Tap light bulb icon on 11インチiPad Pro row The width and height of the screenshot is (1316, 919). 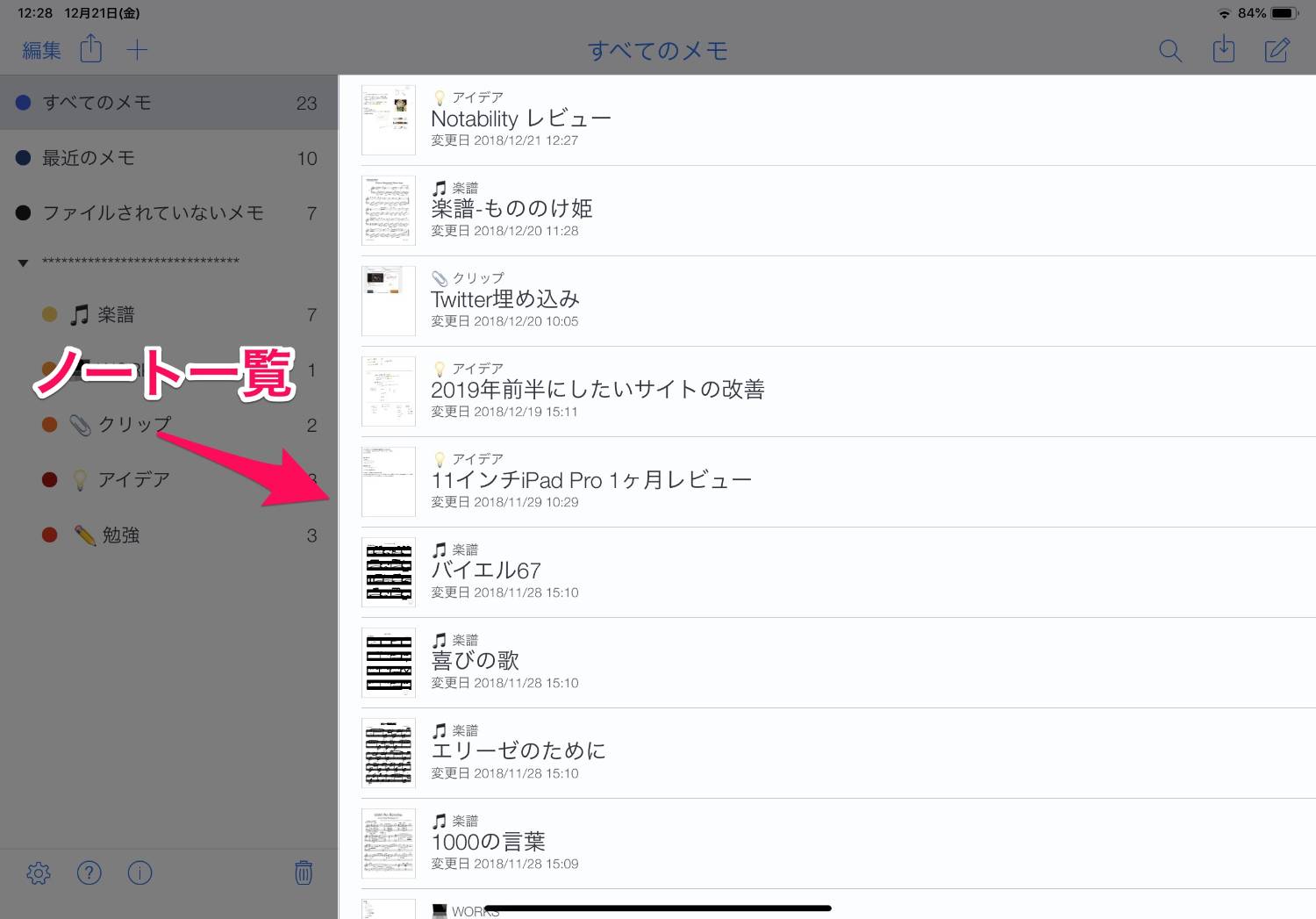click(x=440, y=460)
